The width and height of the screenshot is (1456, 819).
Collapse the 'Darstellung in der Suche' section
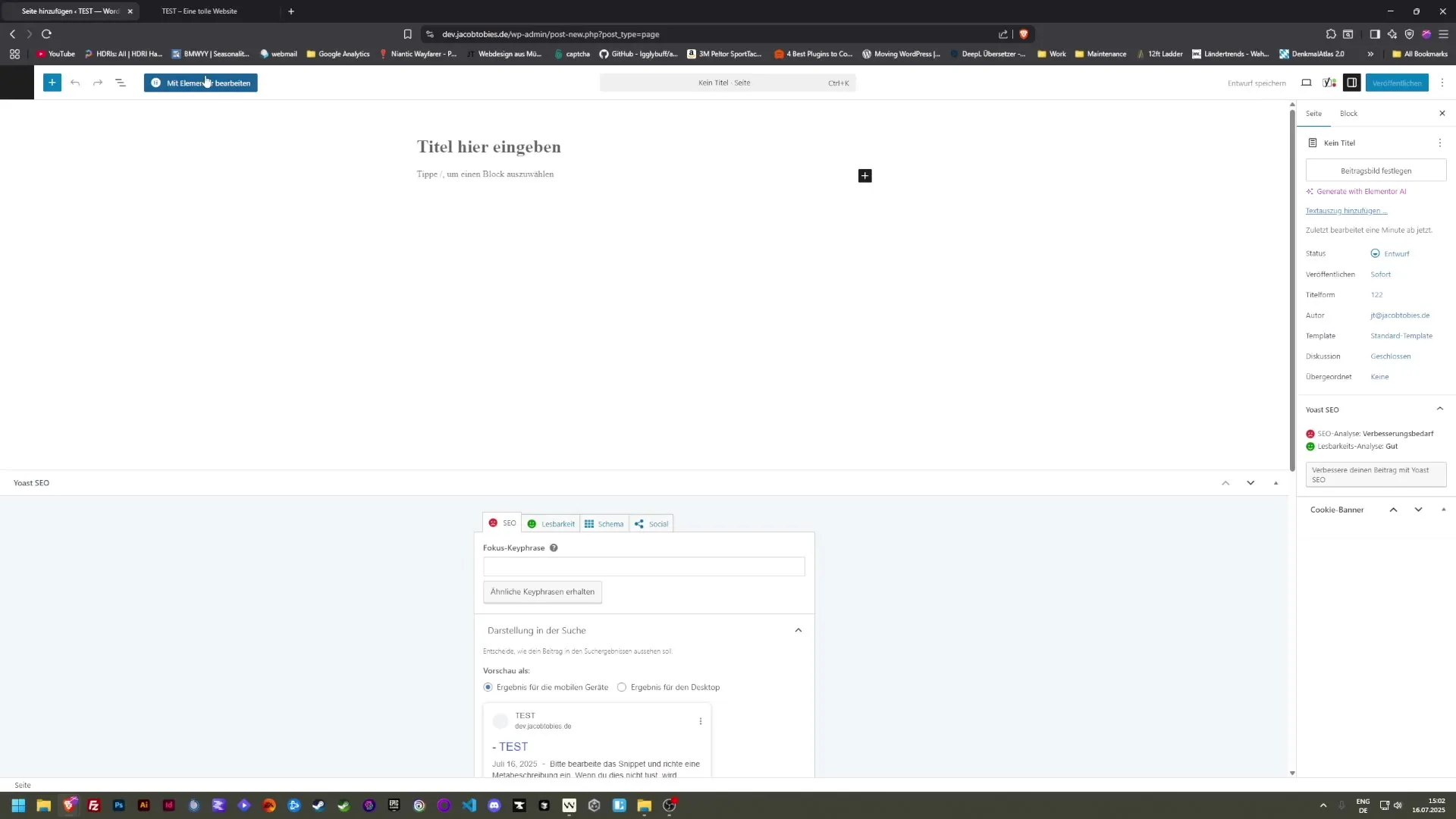coord(798,630)
